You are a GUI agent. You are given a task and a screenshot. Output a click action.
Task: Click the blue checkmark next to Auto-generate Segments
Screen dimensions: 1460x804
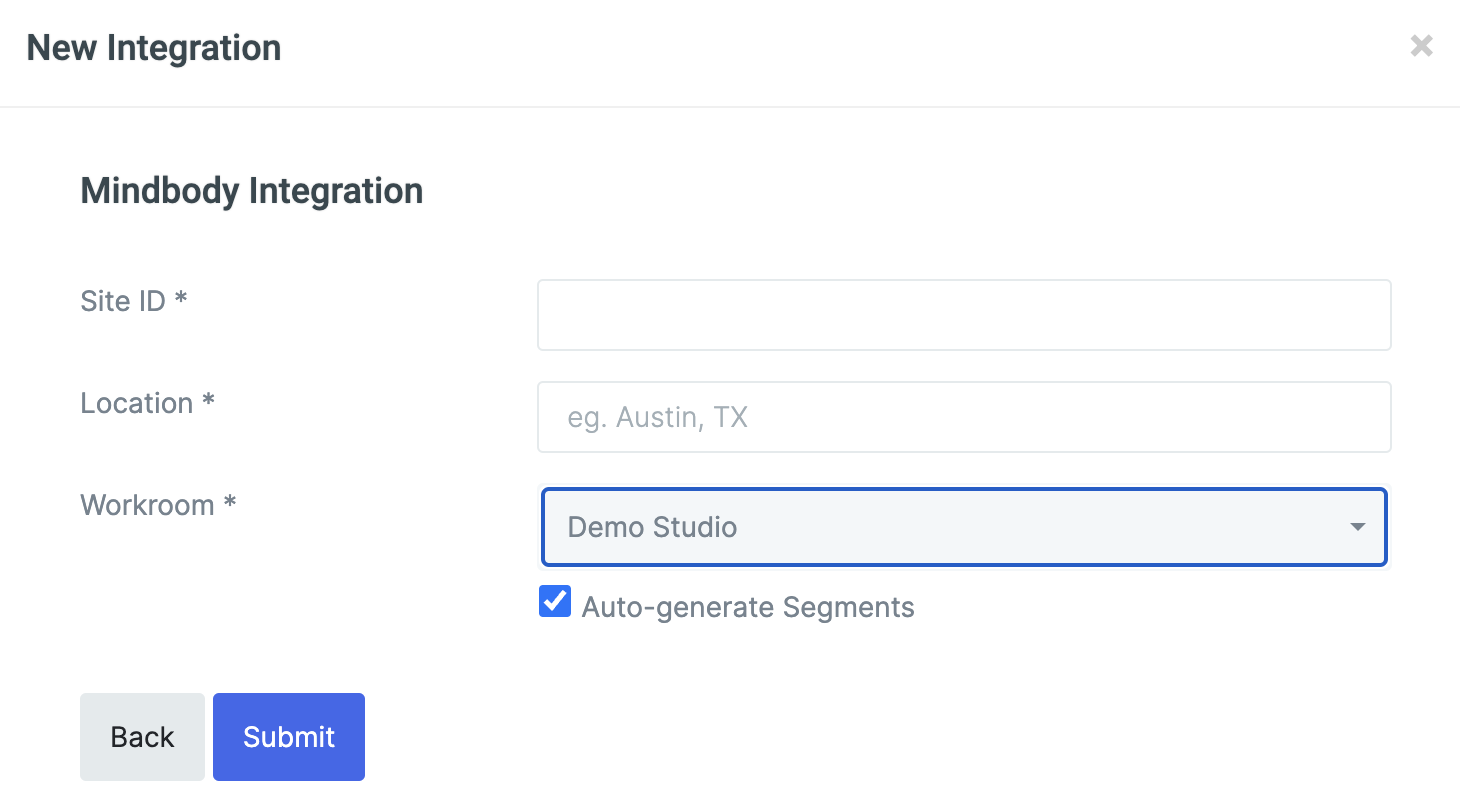(x=555, y=602)
